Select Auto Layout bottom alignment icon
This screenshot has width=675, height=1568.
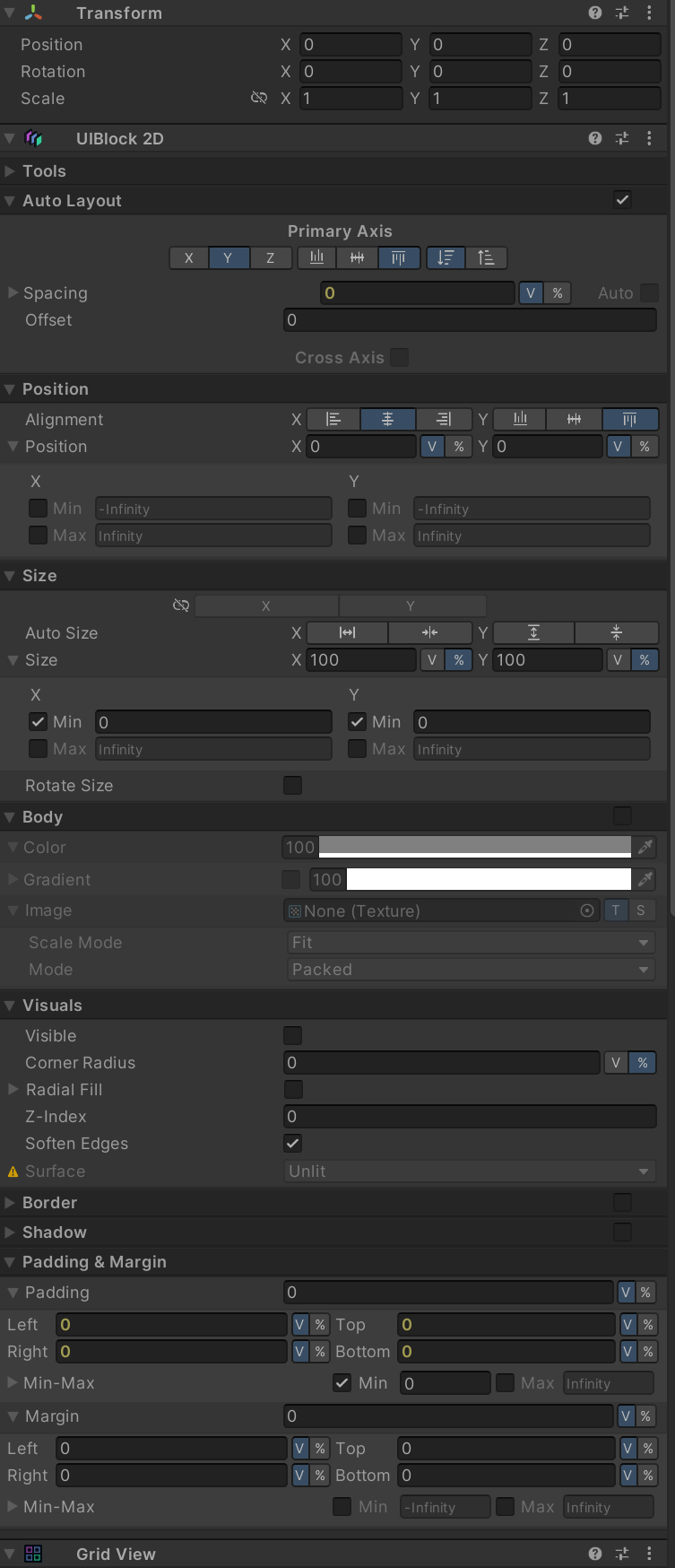[317, 258]
